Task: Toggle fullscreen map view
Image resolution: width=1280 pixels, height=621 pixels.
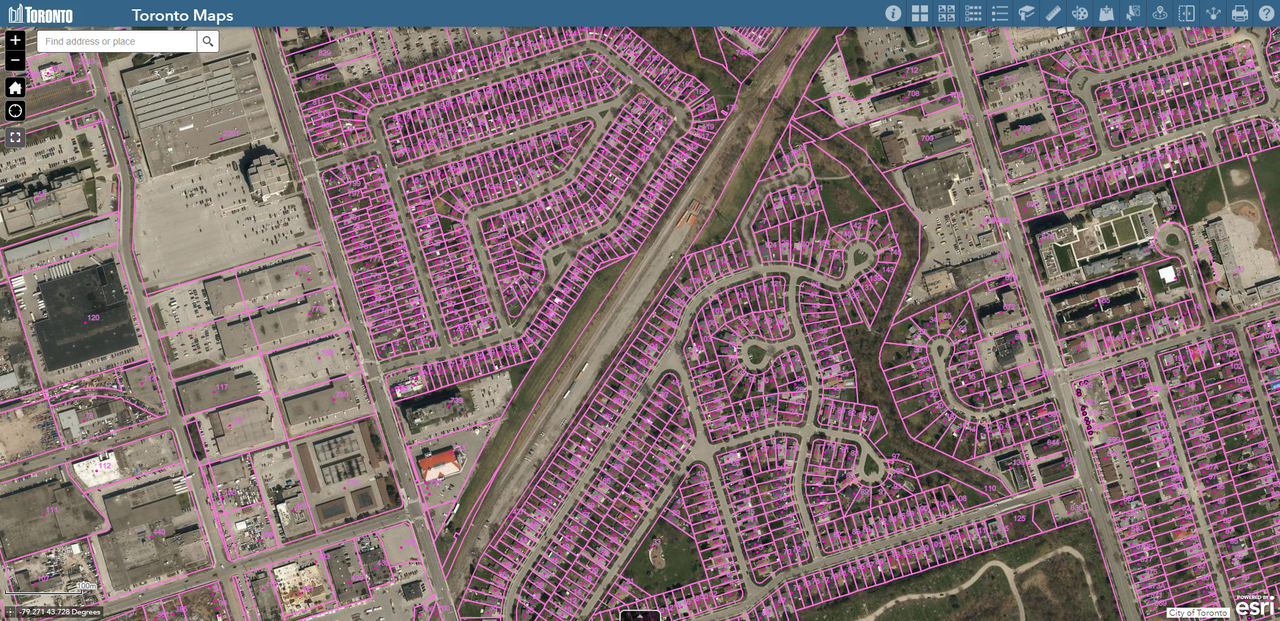Action: (x=15, y=137)
